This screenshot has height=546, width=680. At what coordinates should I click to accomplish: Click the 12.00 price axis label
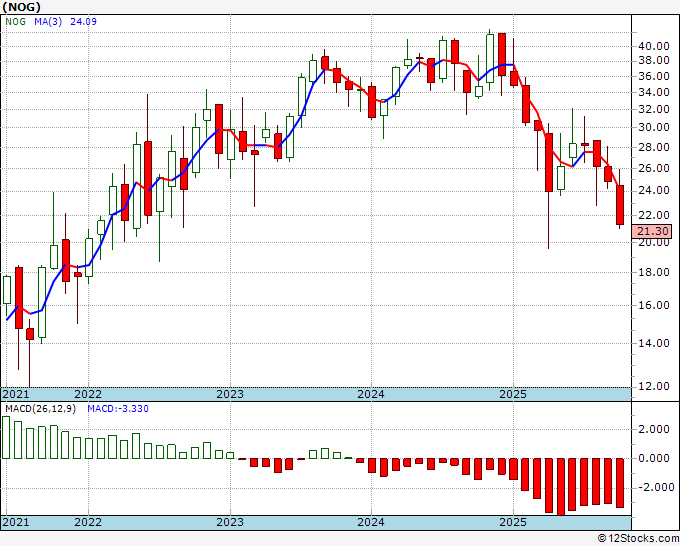pyautogui.click(x=654, y=386)
